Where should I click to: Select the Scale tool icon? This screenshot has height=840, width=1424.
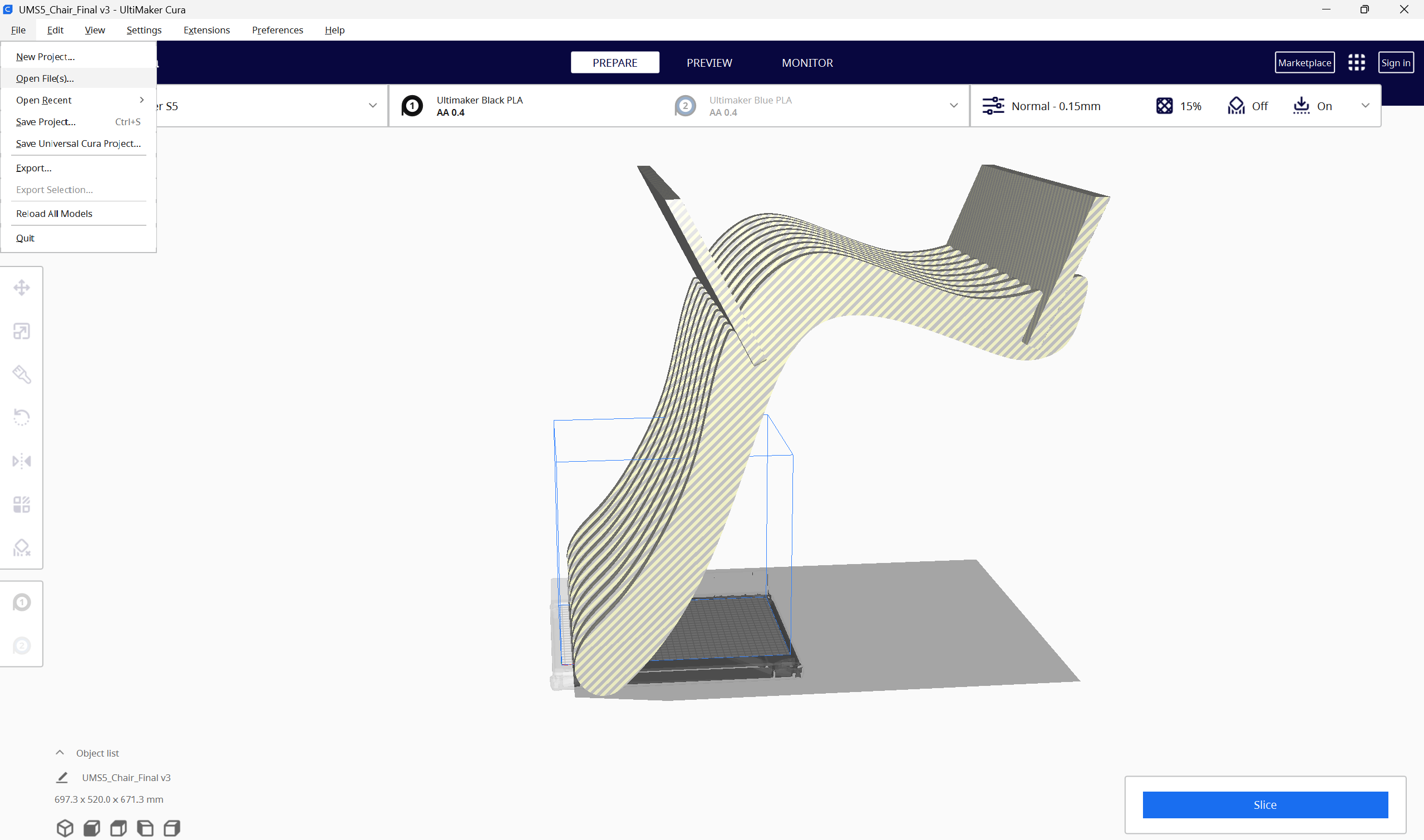(x=22, y=331)
